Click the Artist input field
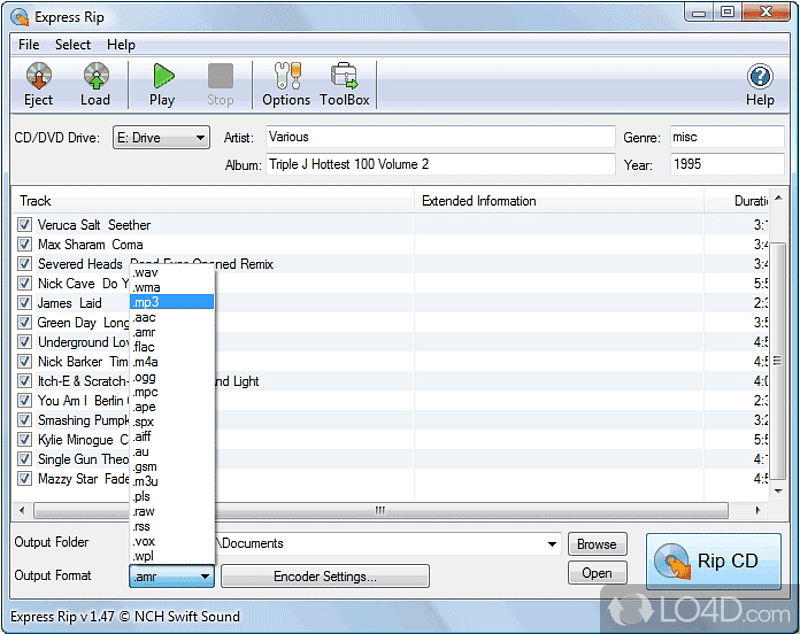The width and height of the screenshot is (800, 634). [440, 137]
